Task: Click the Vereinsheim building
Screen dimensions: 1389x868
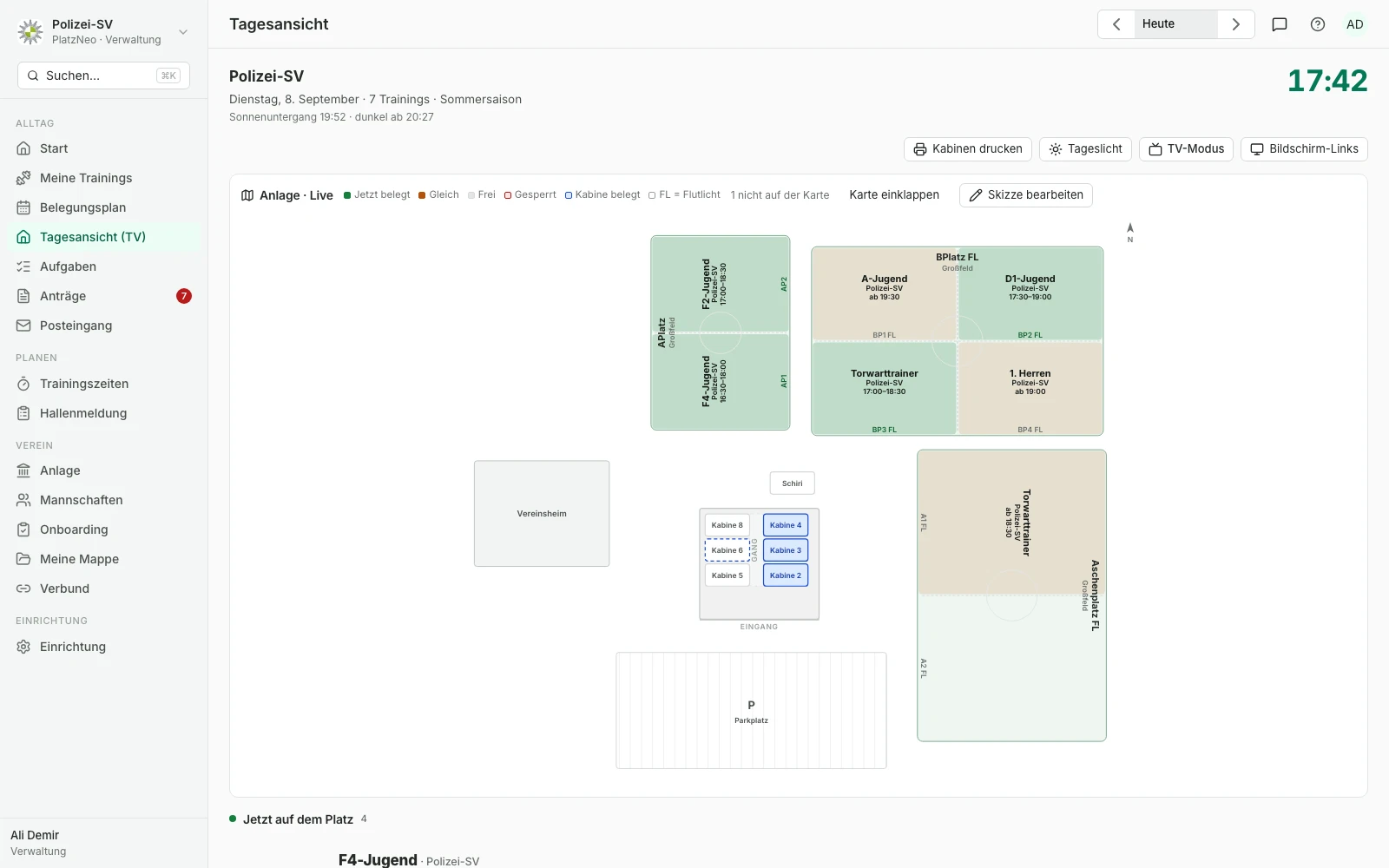Action: pyautogui.click(x=542, y=514)
